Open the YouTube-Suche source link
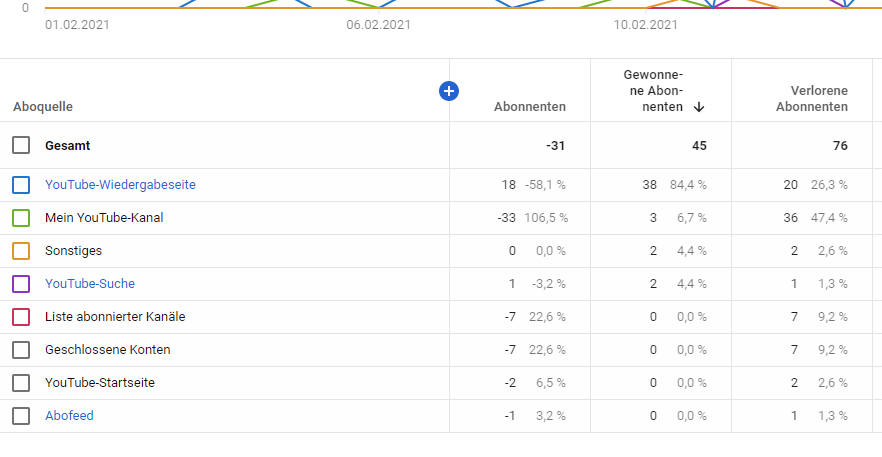The height and width of the screenshot is (457, 882). point(90,284)
